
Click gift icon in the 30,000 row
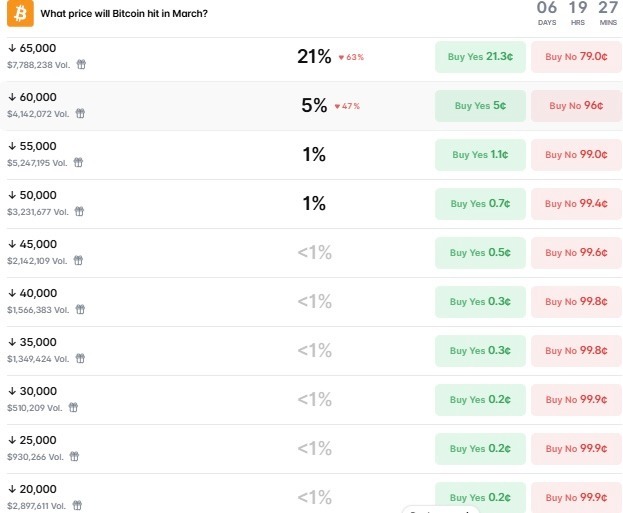click(72, 407)
